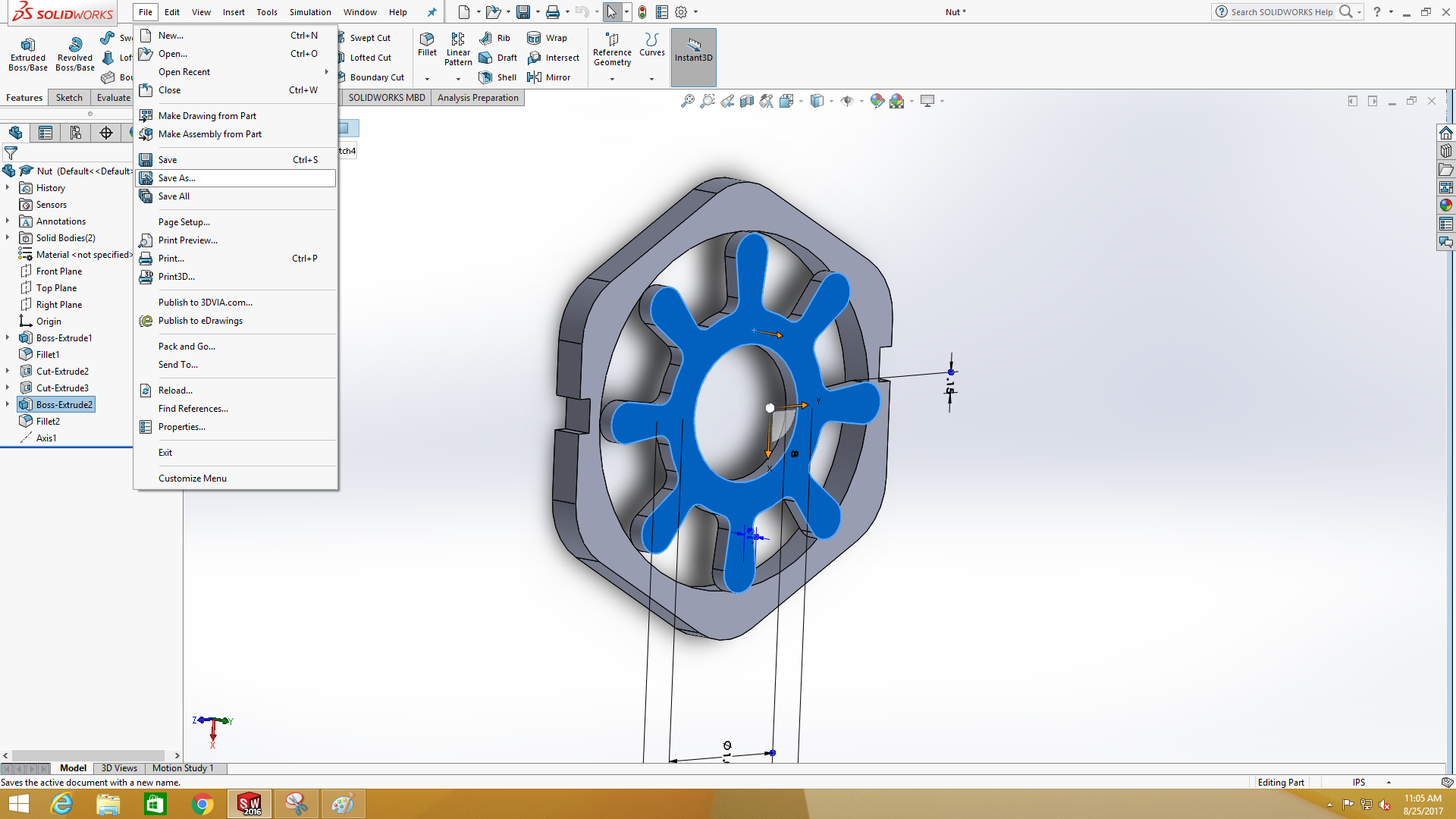This screenshot has width=1456, height=819.
Task: Click the filter icon in feature tree
Action: (x=11, y=153)
